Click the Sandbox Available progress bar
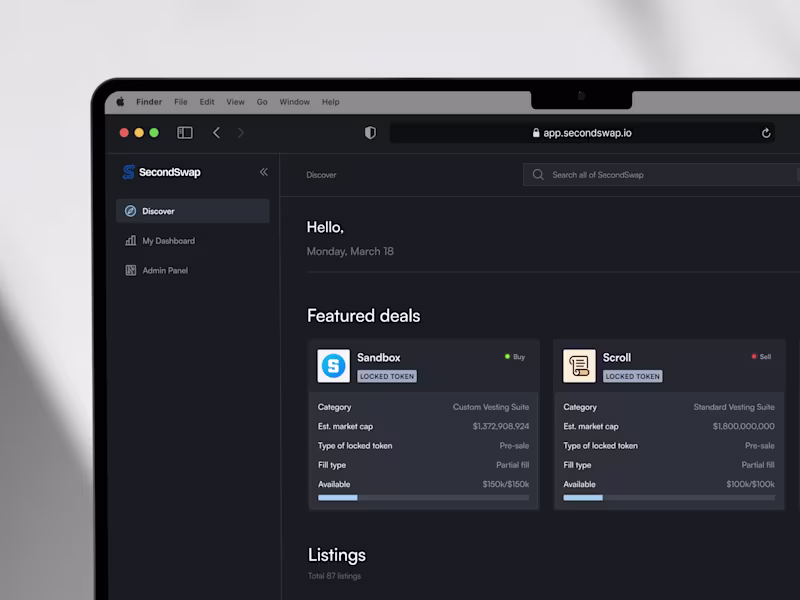This screenshot has height=600, width=800. 423,497
